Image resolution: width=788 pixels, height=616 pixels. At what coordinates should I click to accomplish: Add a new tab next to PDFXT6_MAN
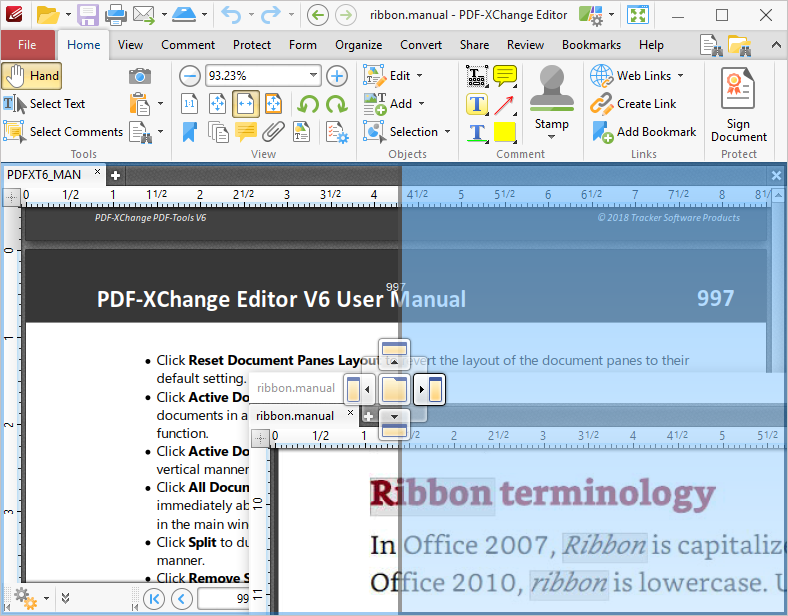[x=115, y=175]
